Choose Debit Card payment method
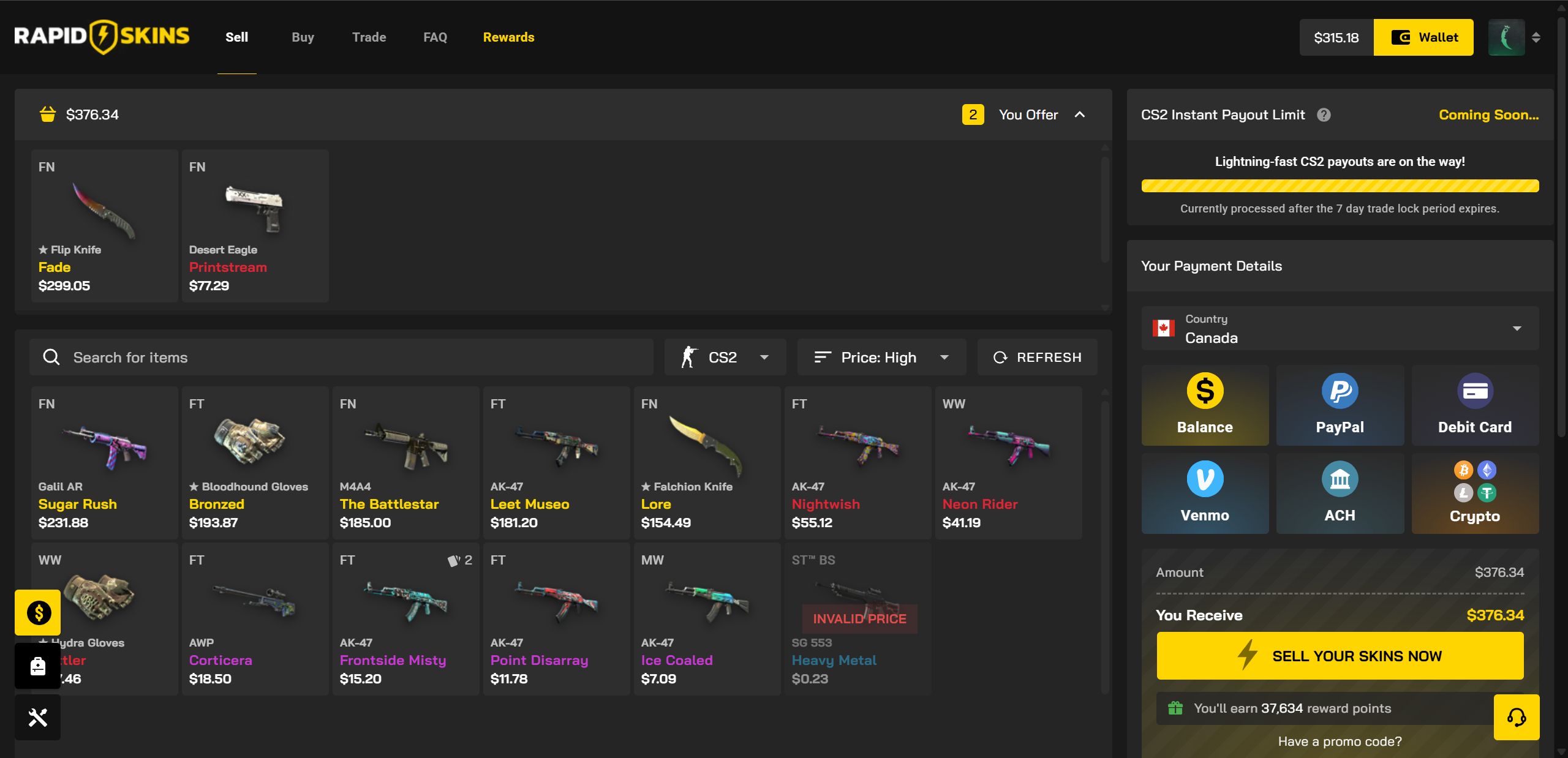 (1475, 405)
